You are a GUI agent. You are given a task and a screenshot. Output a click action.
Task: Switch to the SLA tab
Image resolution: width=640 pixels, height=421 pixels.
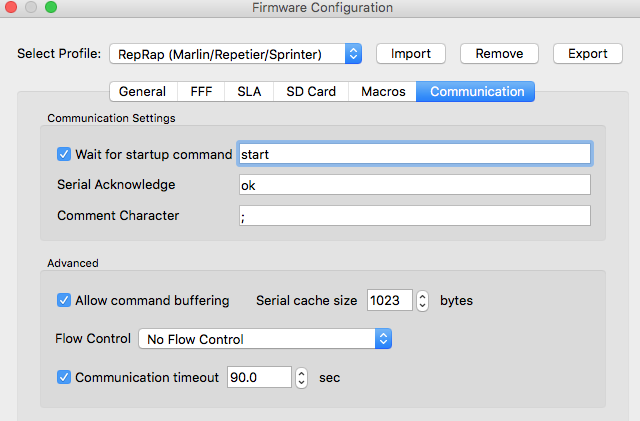249,91
